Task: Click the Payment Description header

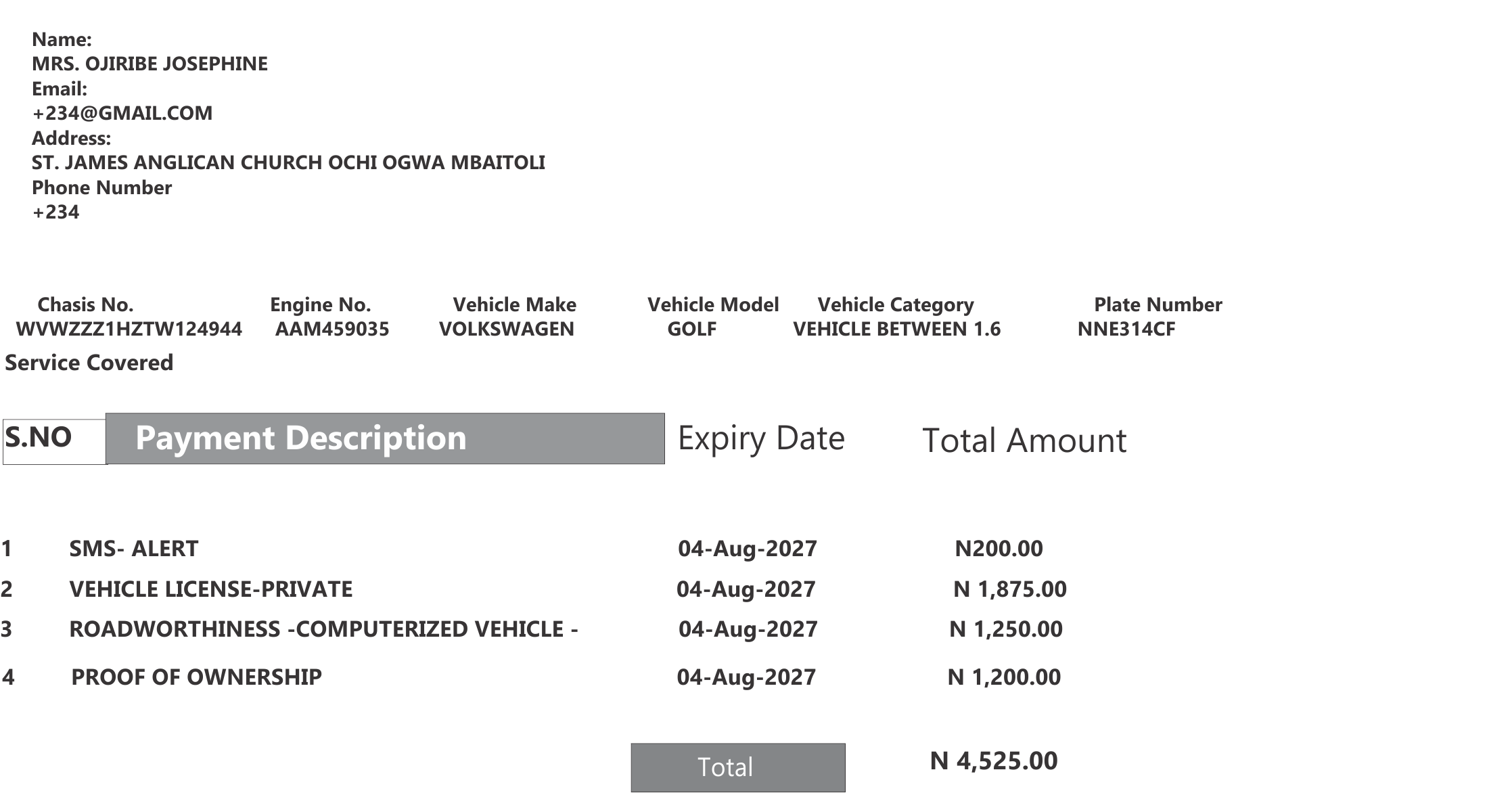Action: pos(385,438)
